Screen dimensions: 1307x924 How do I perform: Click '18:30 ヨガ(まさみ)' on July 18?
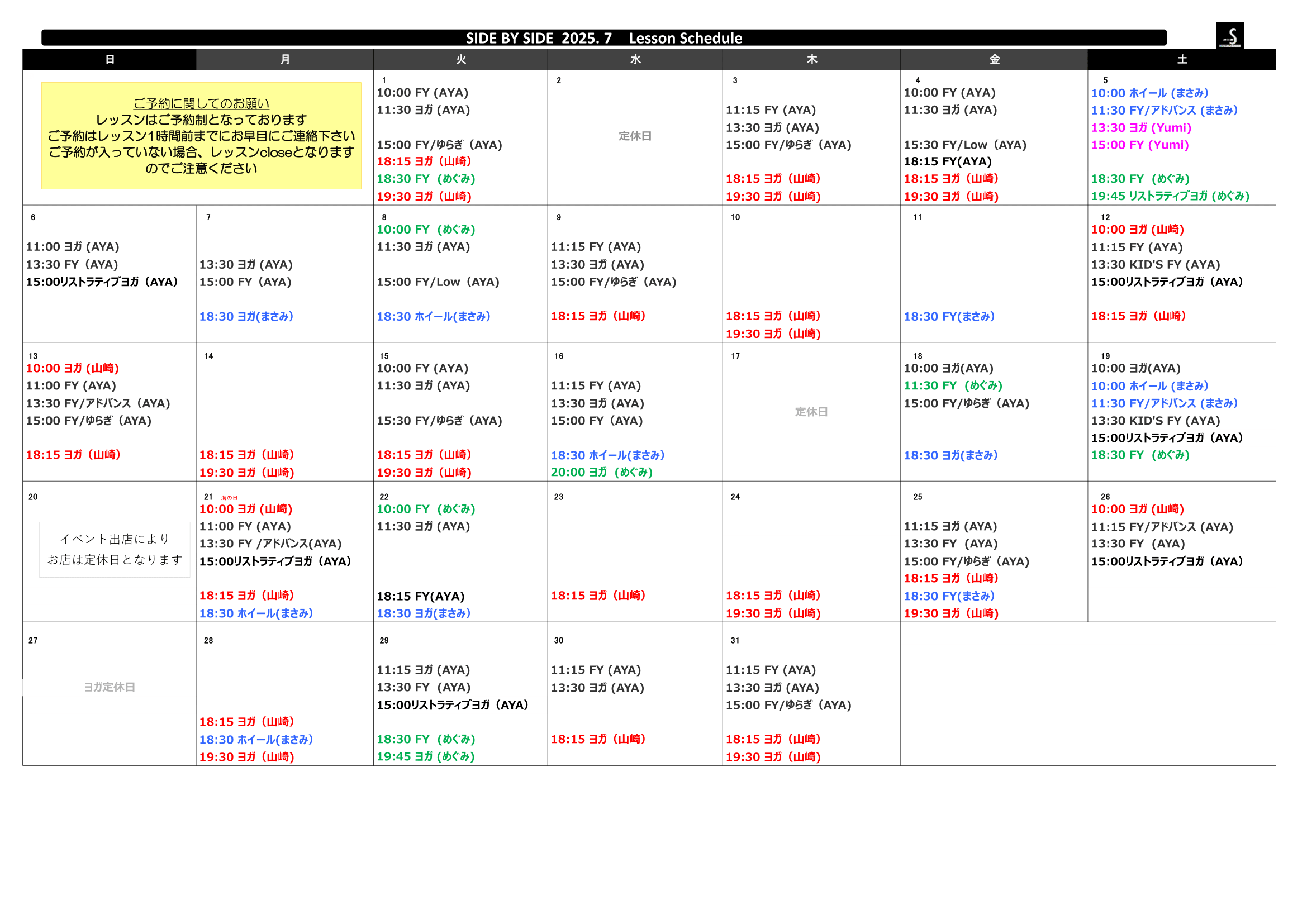click(x=950, y=455)
